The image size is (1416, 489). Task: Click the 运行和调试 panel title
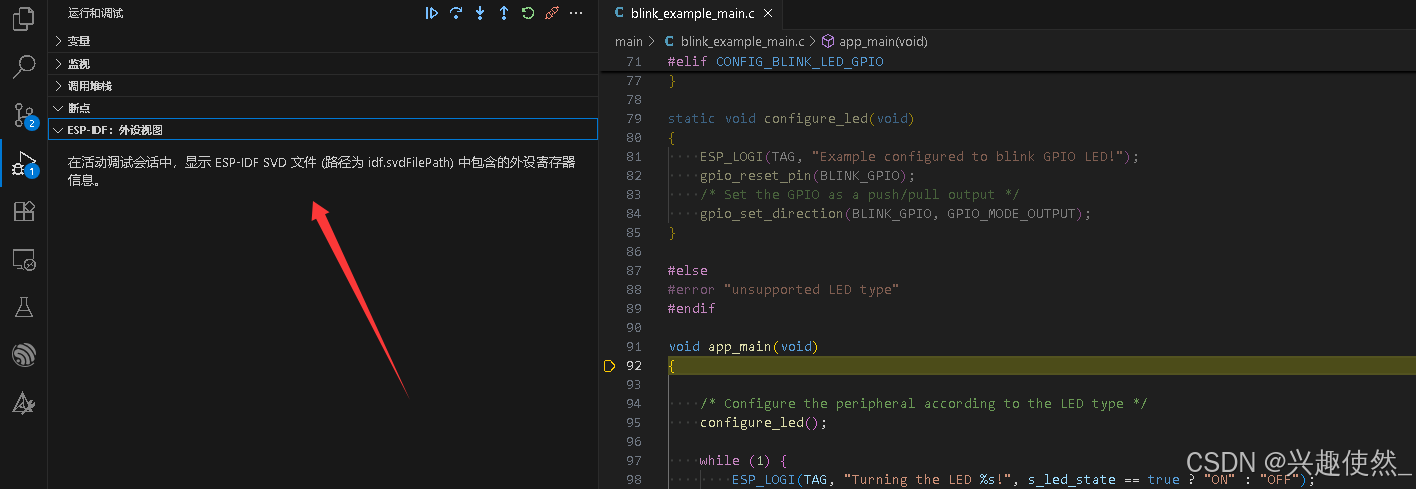pos(96,13)
